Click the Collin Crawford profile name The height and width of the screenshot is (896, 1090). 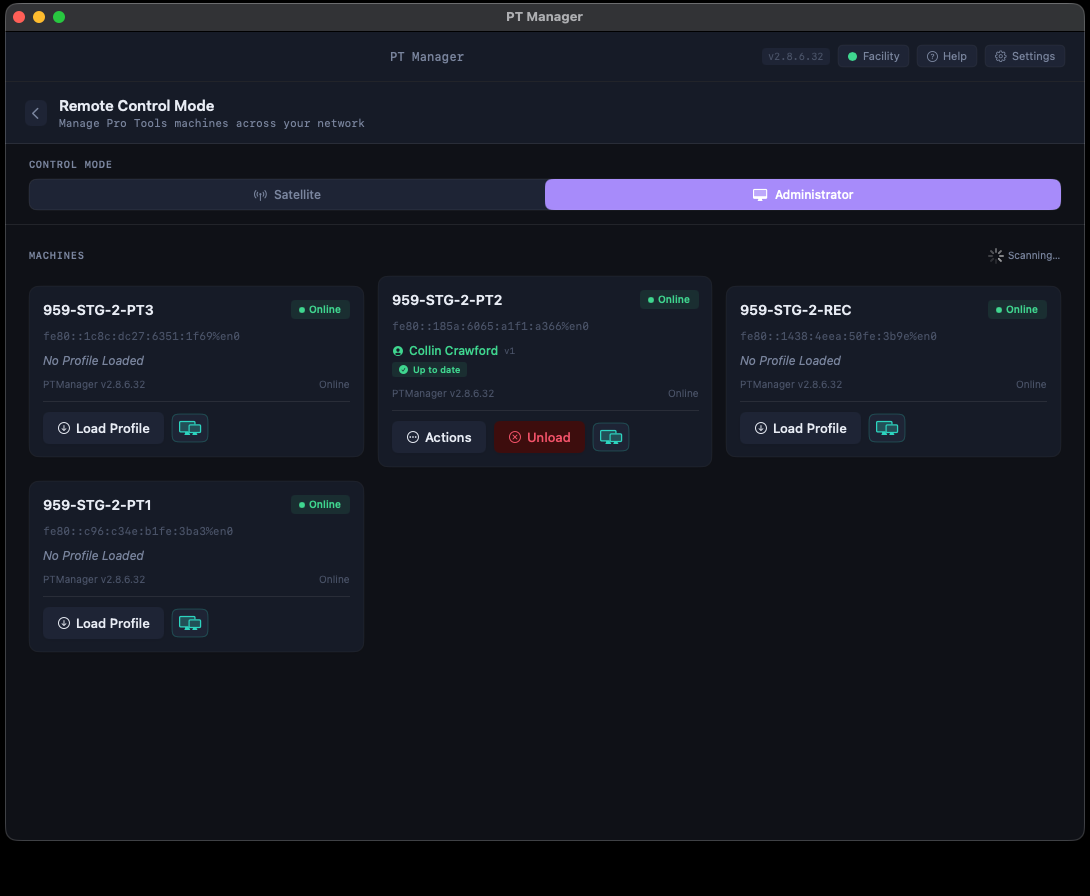(453, 351)
